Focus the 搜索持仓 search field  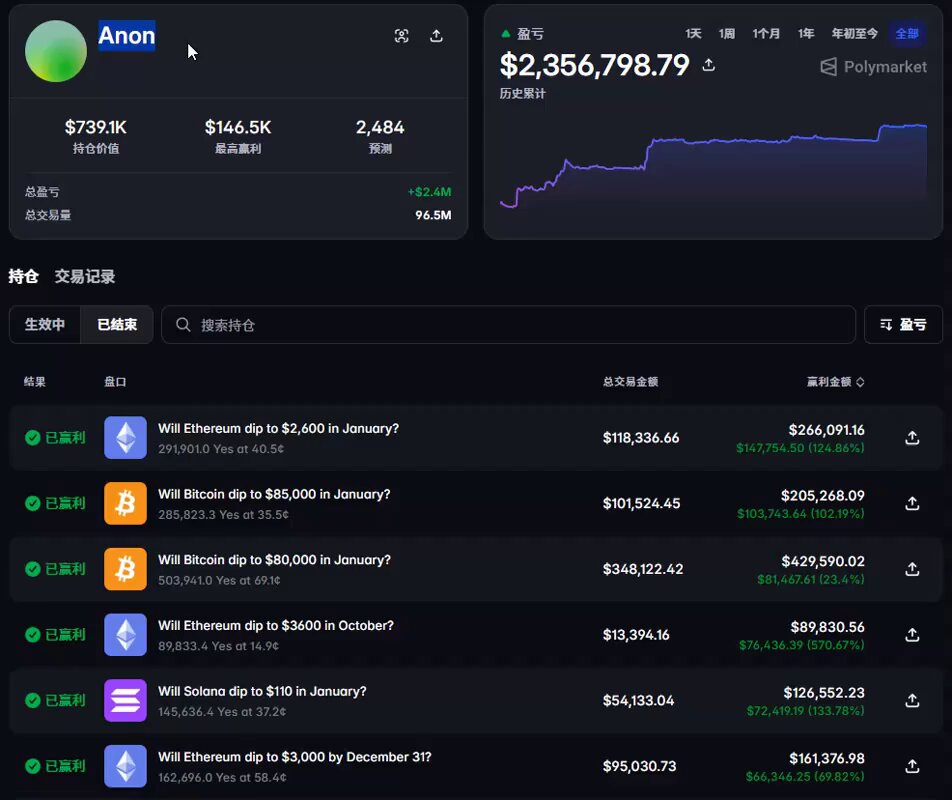pyautogui.click(x=508, y=325)
